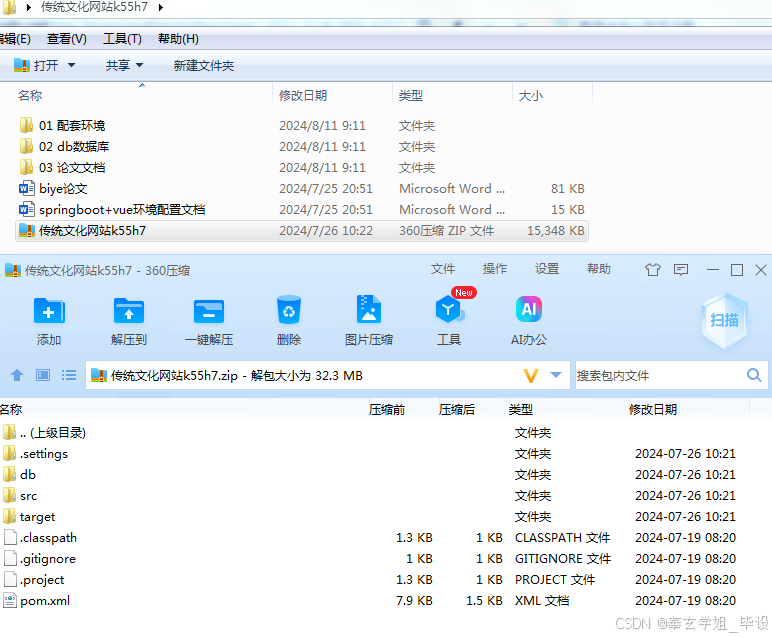Open the 图片压缩 image compression tool
Screen dimensions: 772x637
[x=369, y=310]
